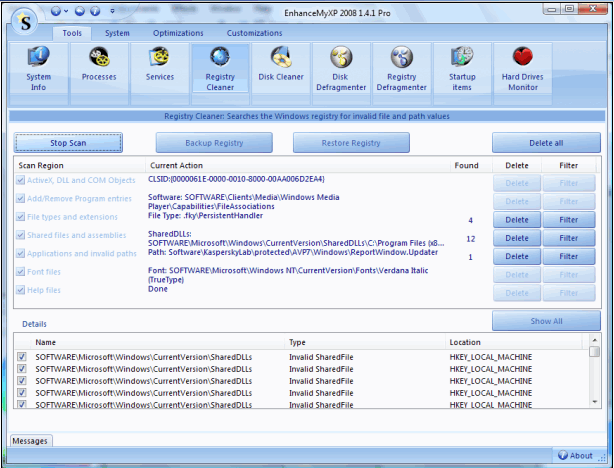Toggle Applications and invalid paths checkbox
This screenshot has width=614, height=468.
click(20, 253)
